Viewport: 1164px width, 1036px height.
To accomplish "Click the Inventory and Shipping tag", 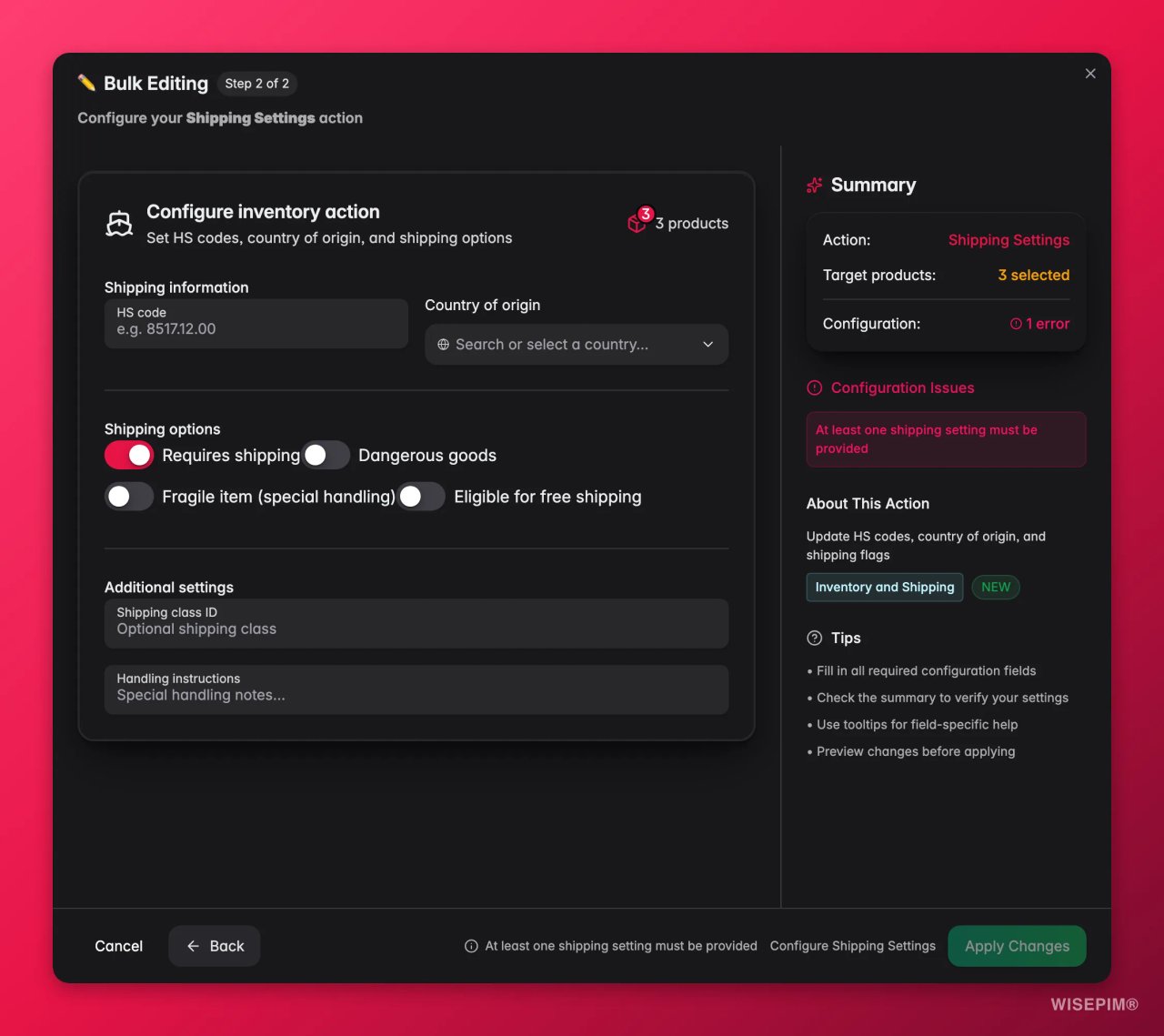I will click(x=885, y=588).
